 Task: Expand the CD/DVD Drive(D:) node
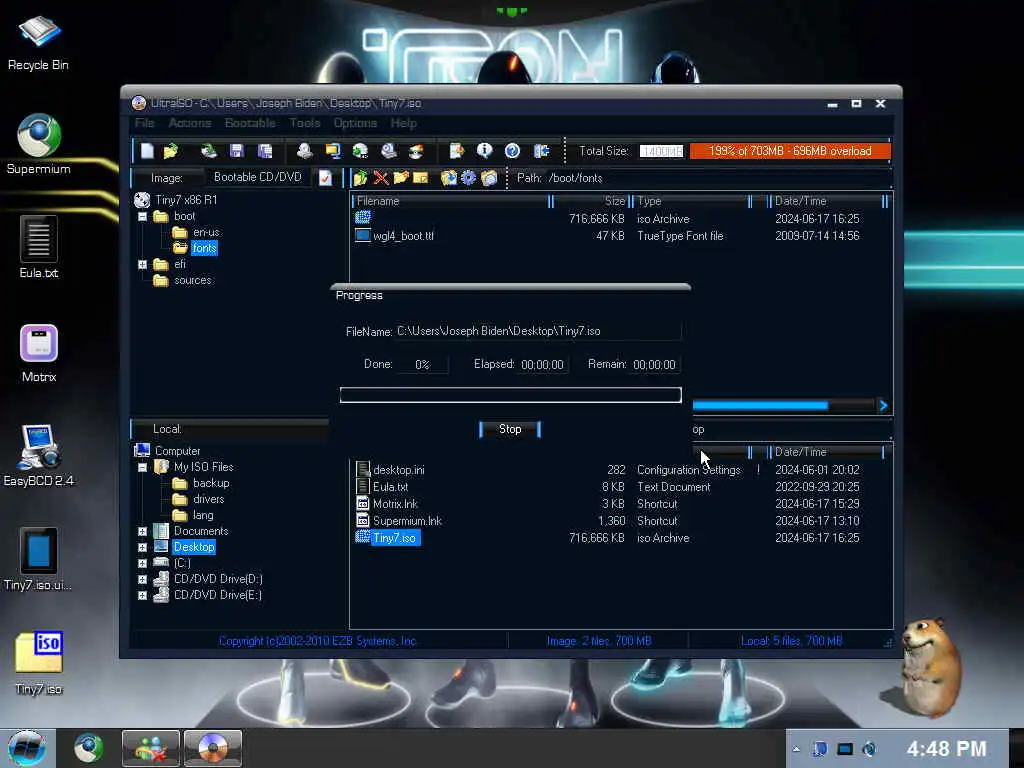coord(142,579)
